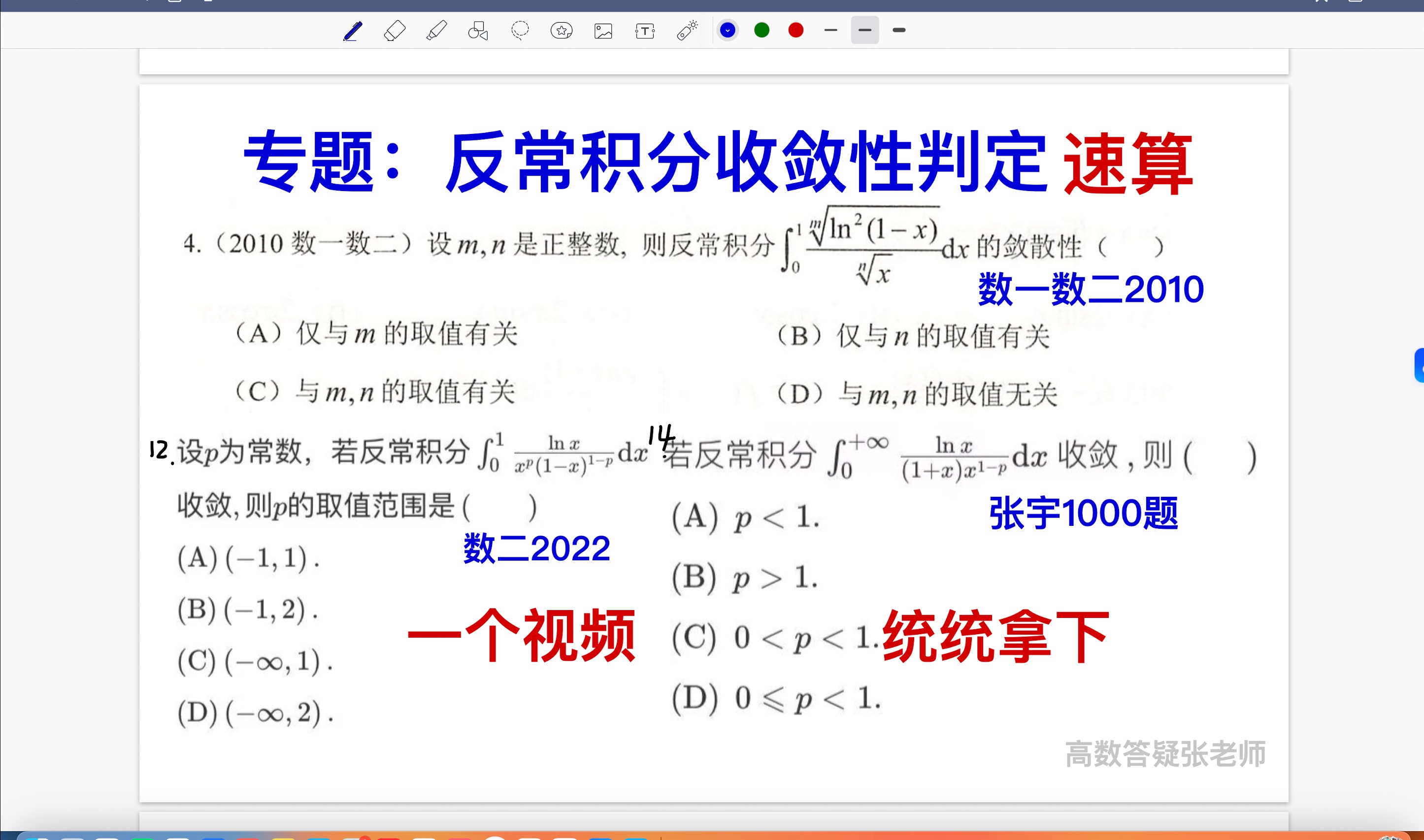Click option (A) 仅与m的取值有关

pyautogui.click(x=376, y=333)
